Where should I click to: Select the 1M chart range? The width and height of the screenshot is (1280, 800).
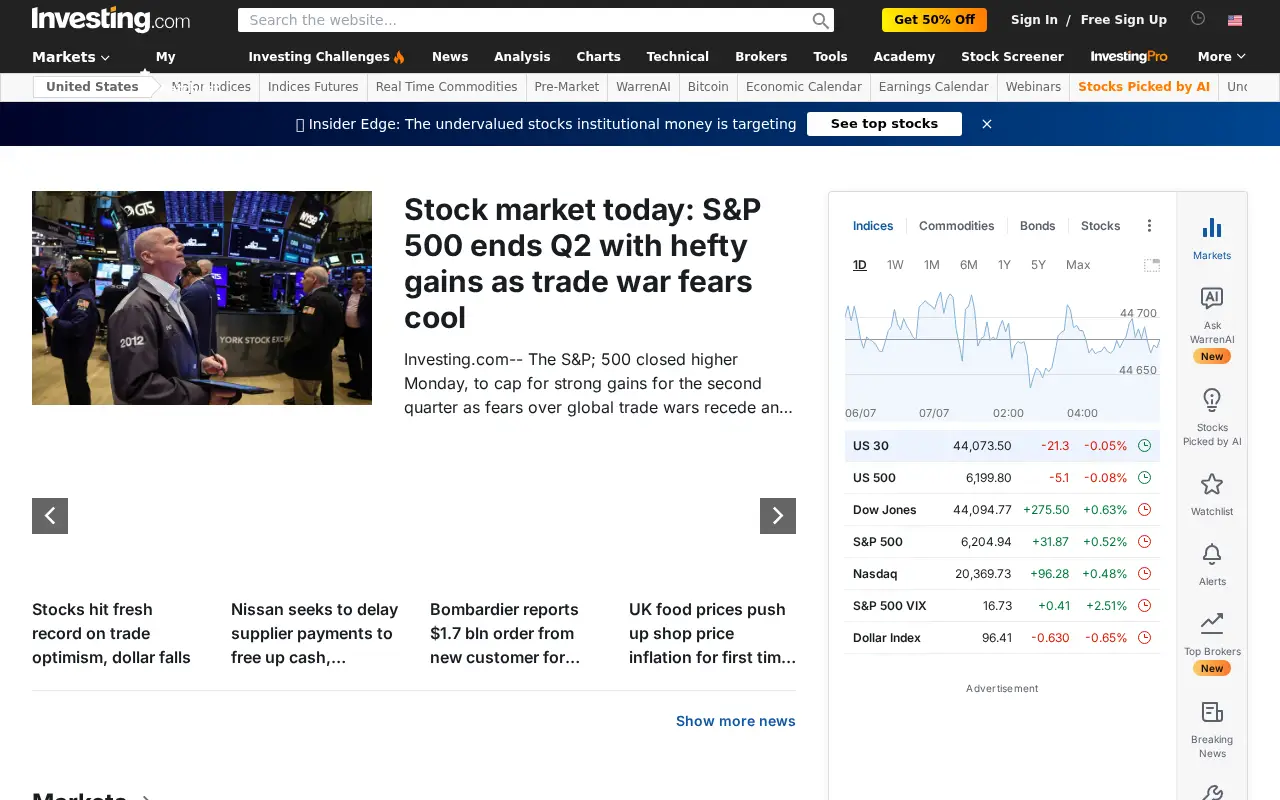(931, 265)
